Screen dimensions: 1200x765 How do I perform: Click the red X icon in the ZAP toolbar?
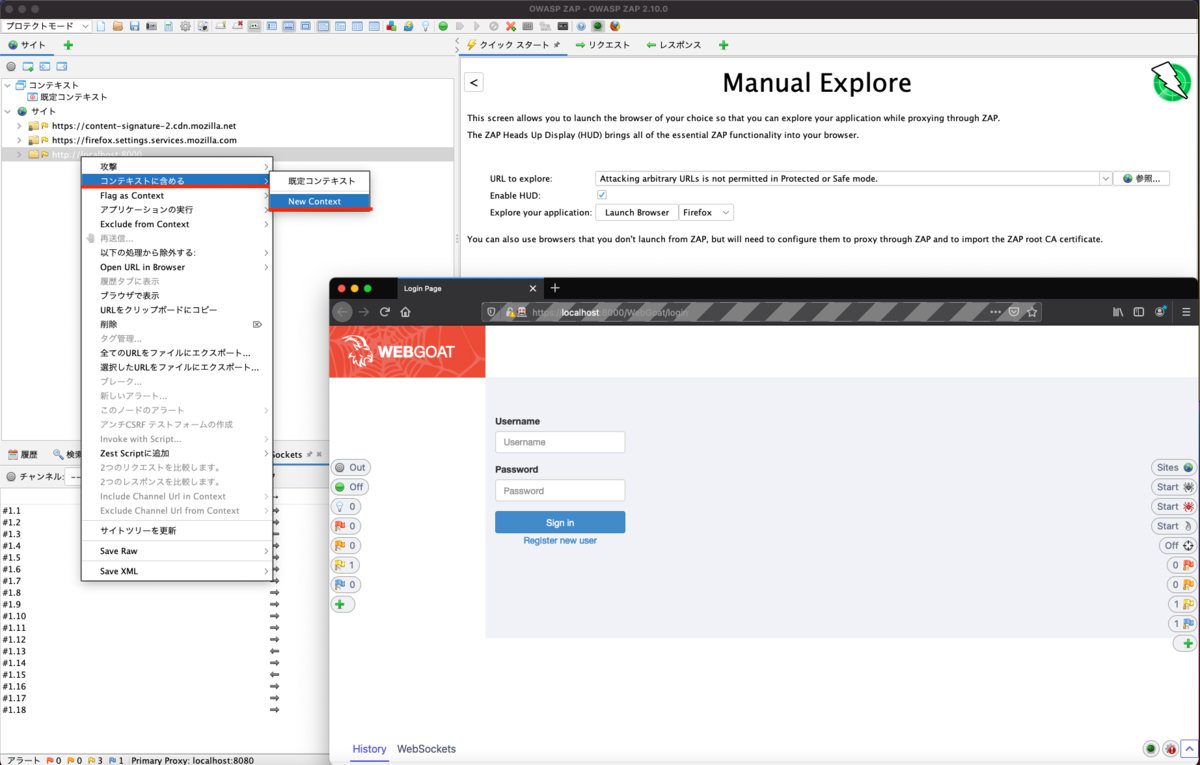tap(511, 25)
